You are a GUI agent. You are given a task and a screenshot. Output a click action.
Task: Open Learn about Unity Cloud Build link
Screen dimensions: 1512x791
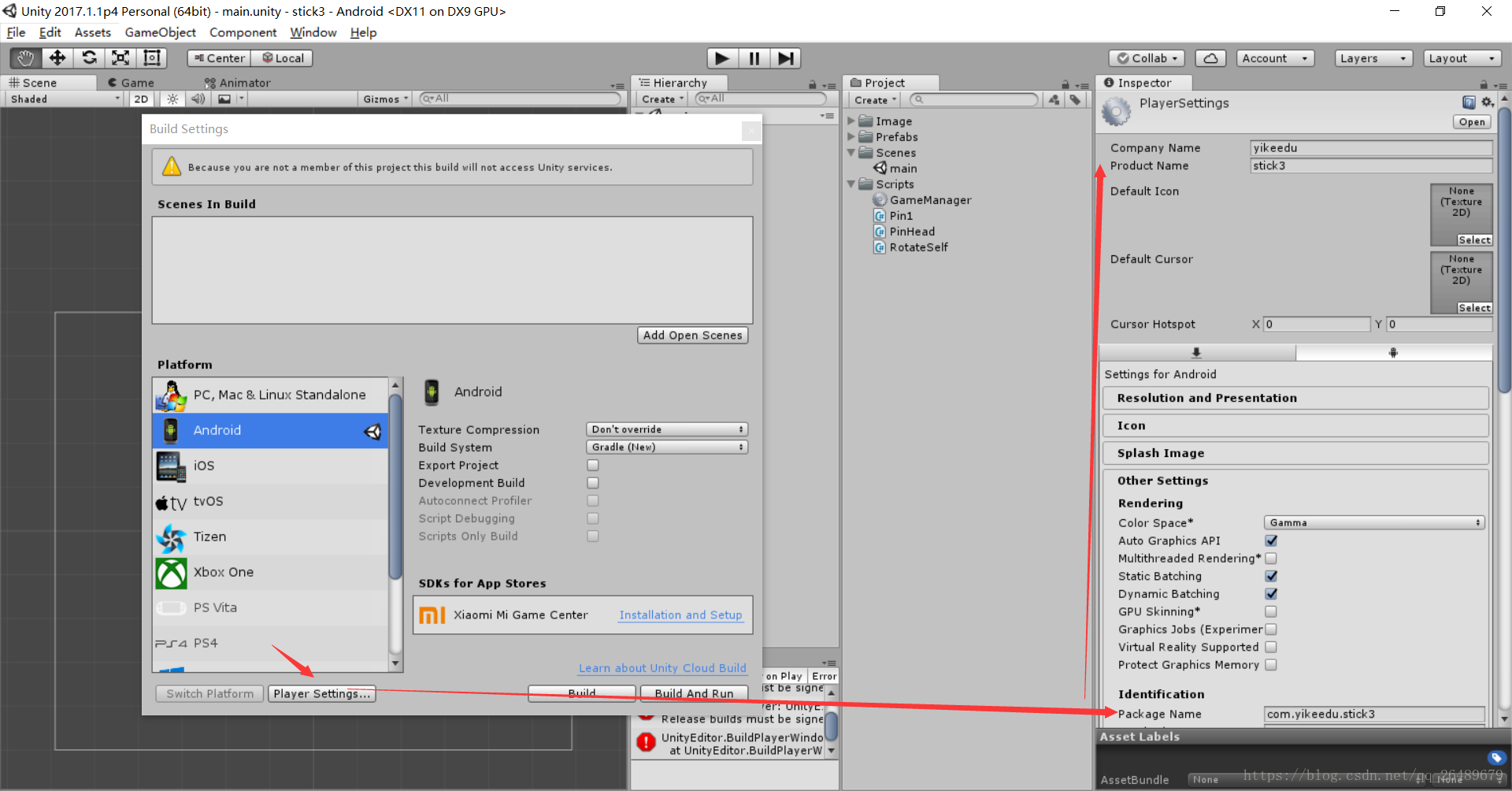pos(662,668)
